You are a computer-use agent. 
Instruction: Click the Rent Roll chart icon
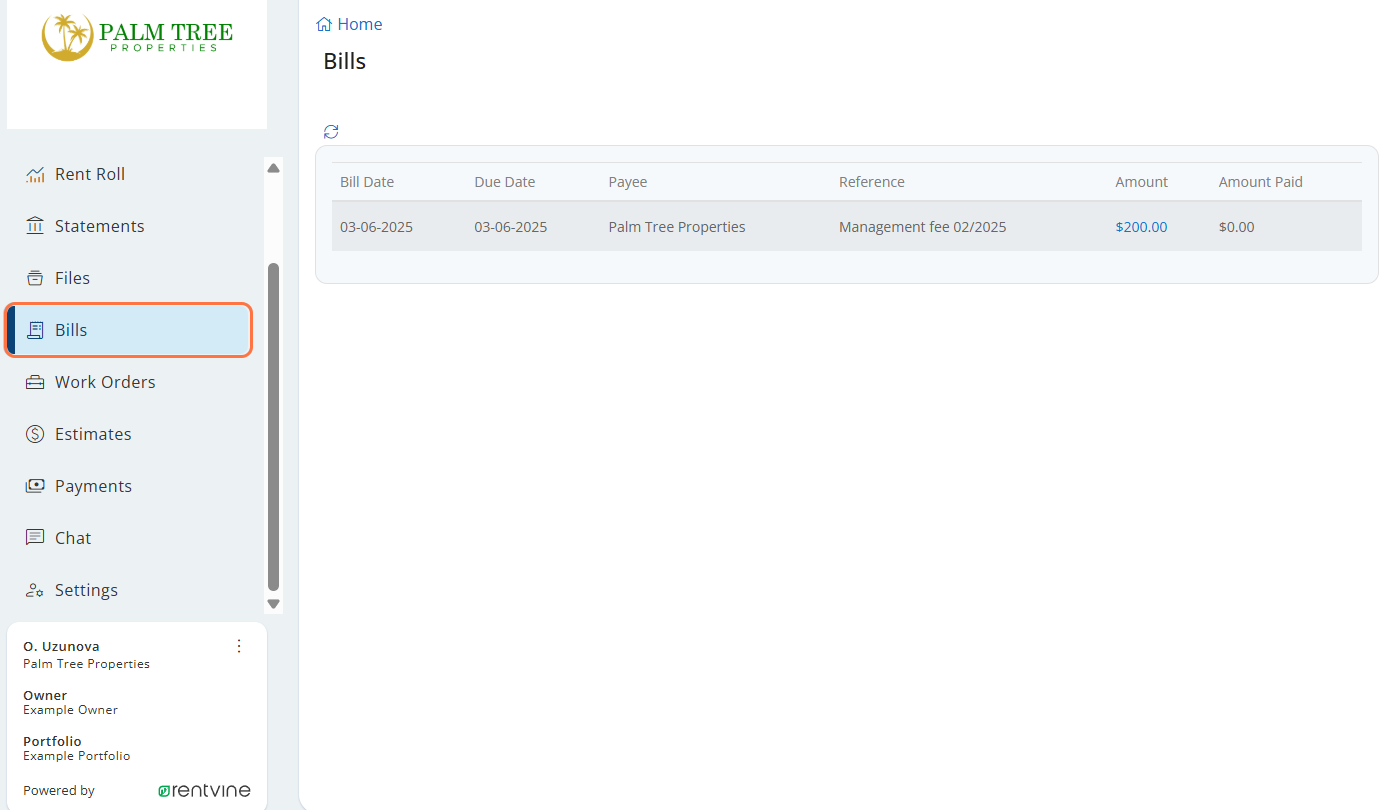[x=35, y=174]
